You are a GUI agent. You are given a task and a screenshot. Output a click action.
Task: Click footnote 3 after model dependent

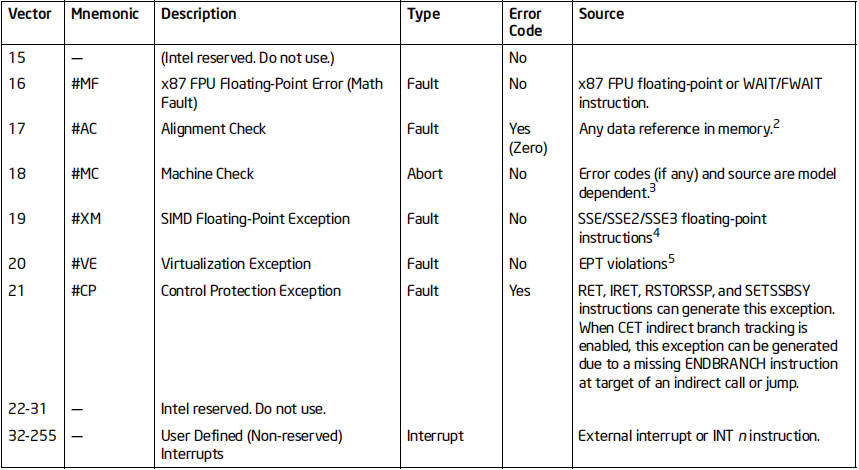[x=652, y=188]
